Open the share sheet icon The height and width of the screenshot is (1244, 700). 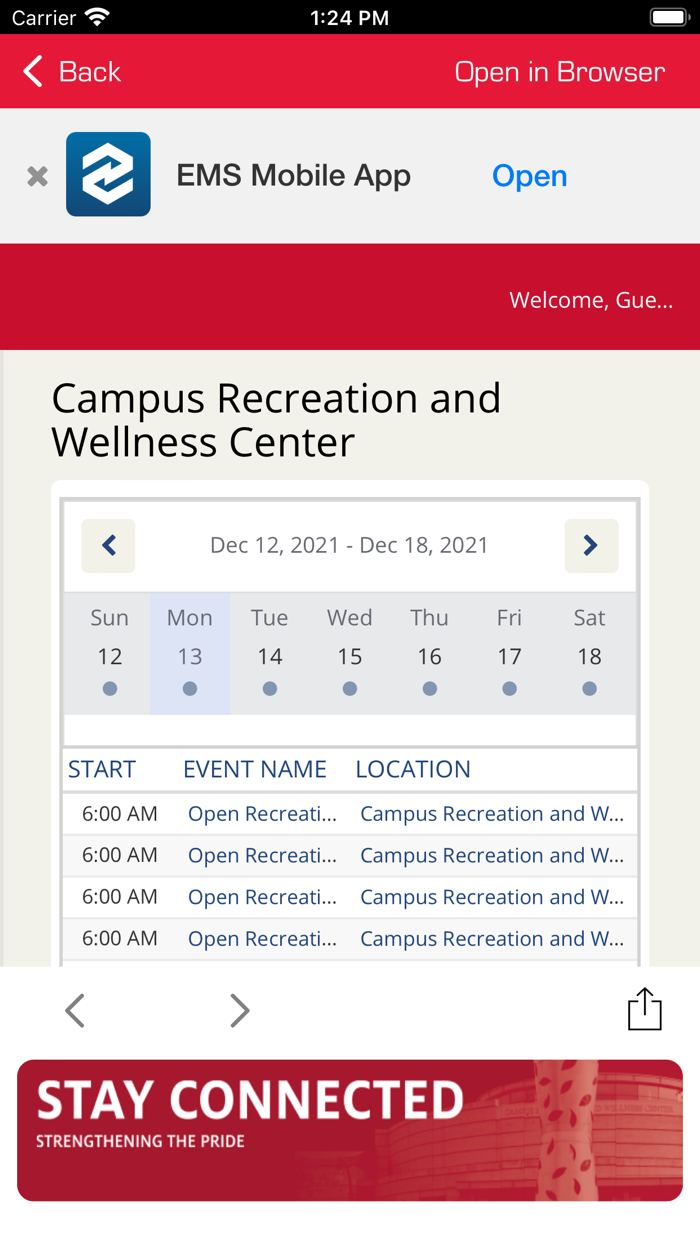coord(645,1009)
